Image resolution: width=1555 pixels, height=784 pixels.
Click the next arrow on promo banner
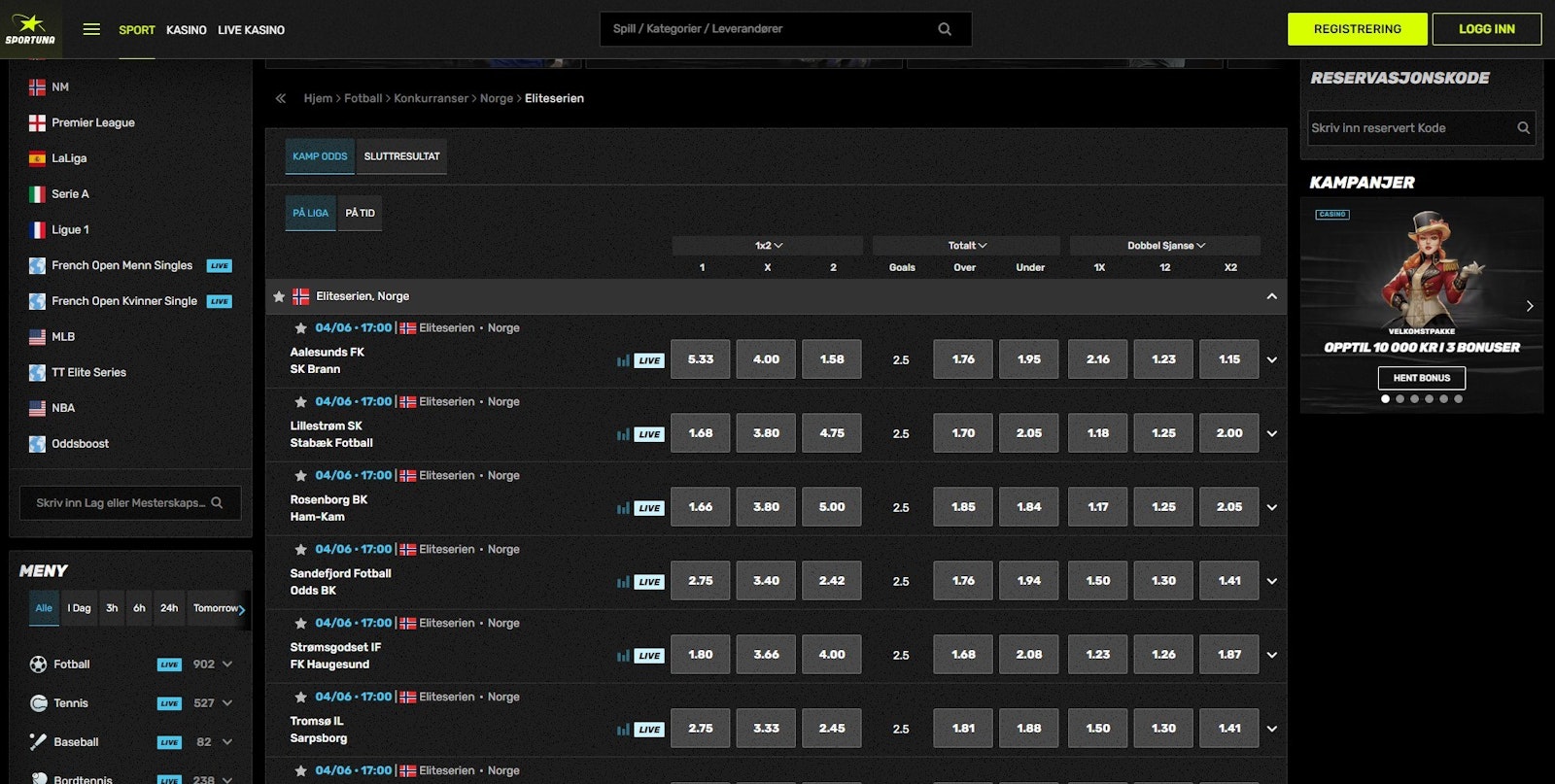click(1529, 306)
